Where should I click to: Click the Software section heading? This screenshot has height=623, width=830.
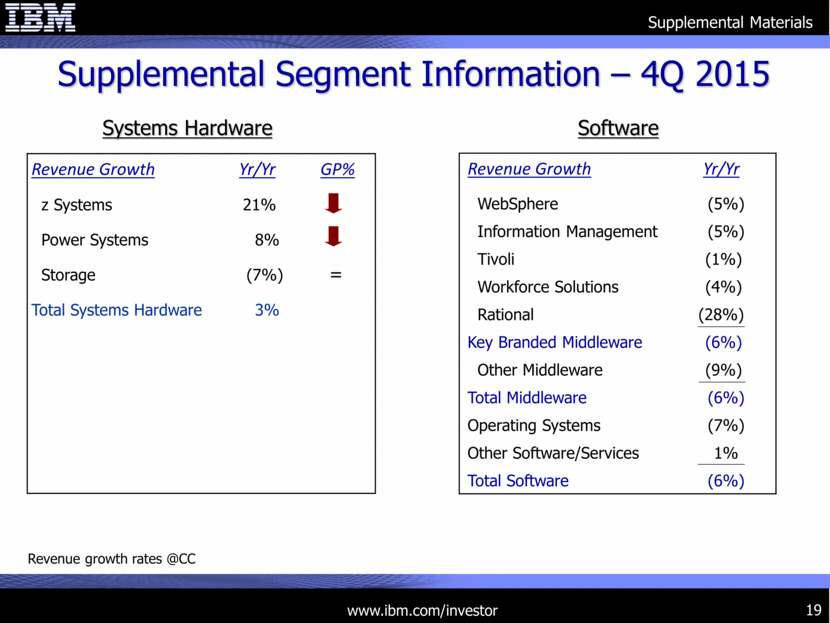(618, 128)
